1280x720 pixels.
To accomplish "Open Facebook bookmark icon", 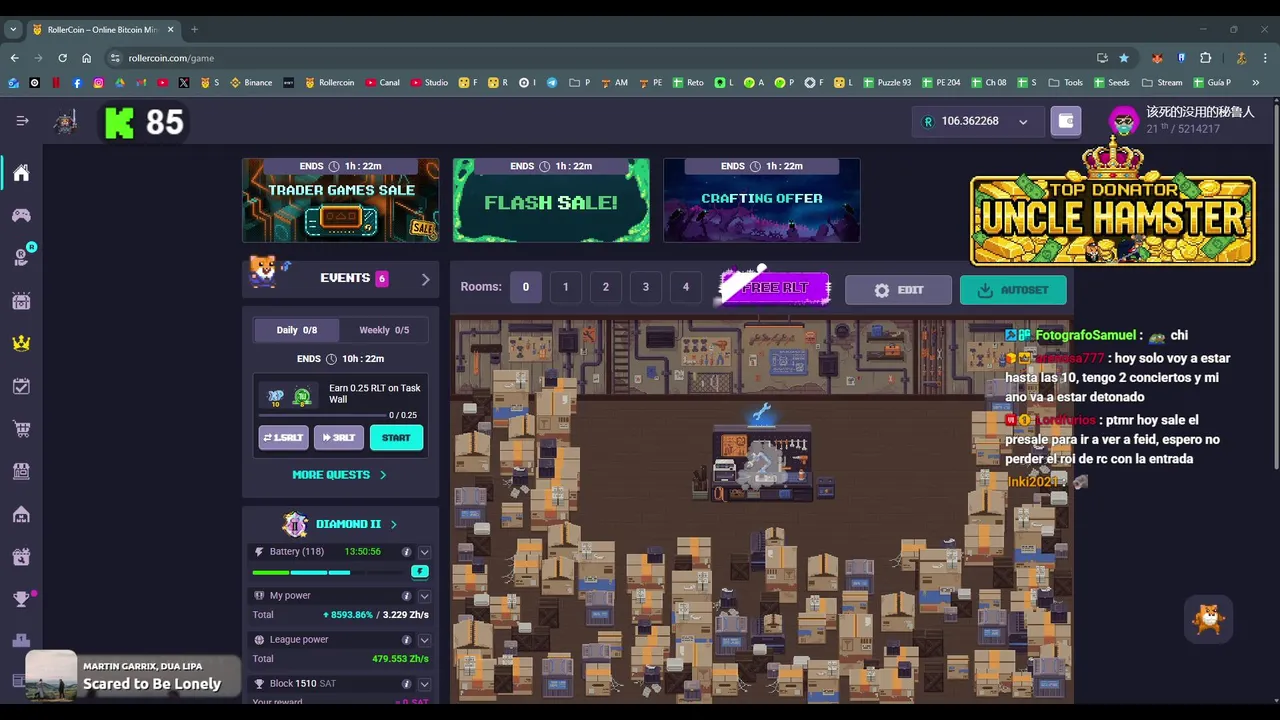I will [77, 83].
